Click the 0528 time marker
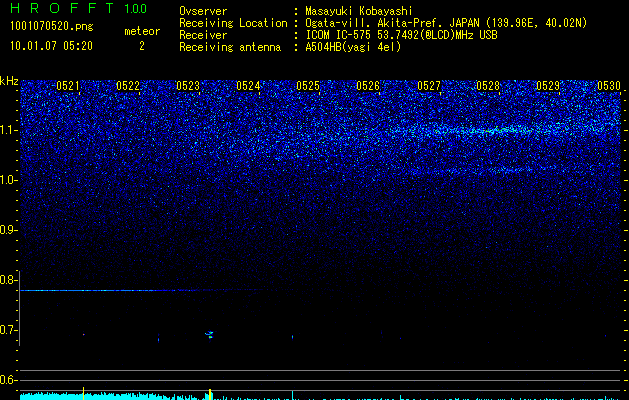 (x=488, y=86)
